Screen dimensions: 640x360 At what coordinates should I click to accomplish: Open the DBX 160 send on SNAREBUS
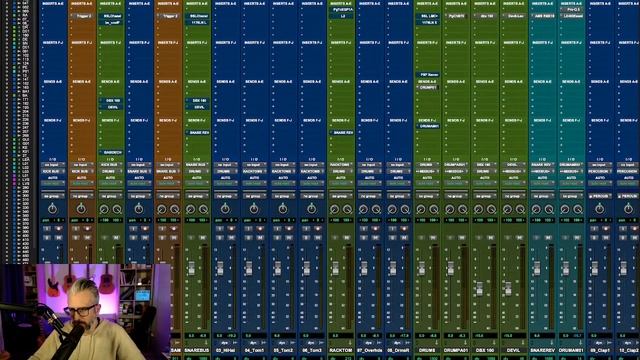point(197,100)
